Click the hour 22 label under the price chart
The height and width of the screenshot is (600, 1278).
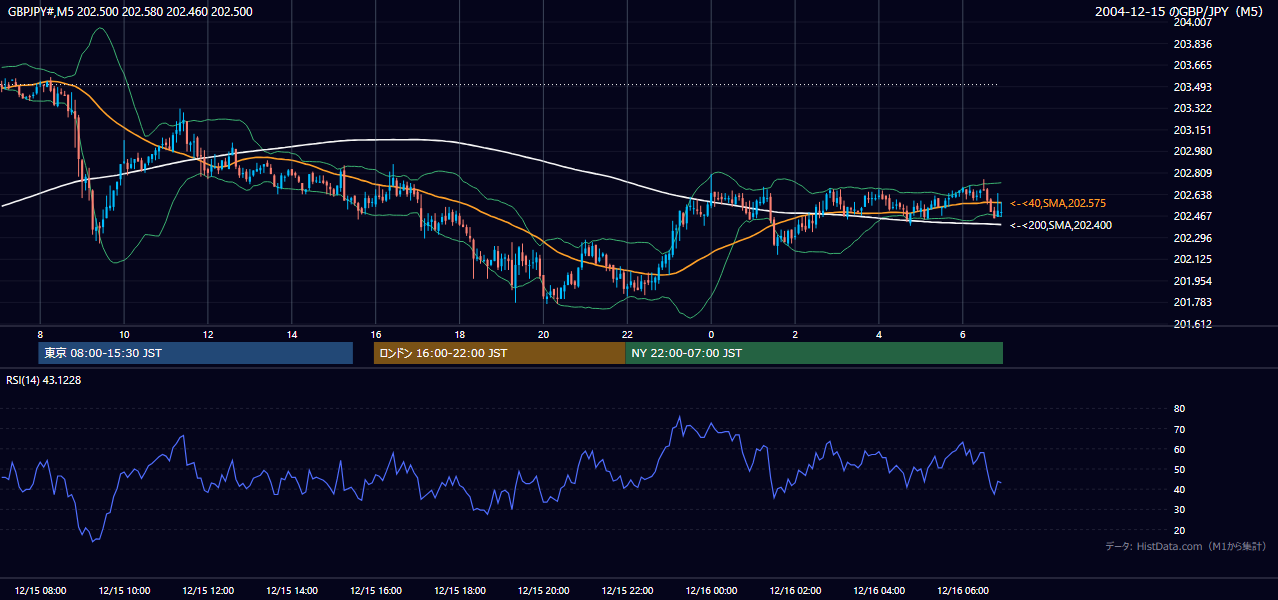(x=627, y=334)
